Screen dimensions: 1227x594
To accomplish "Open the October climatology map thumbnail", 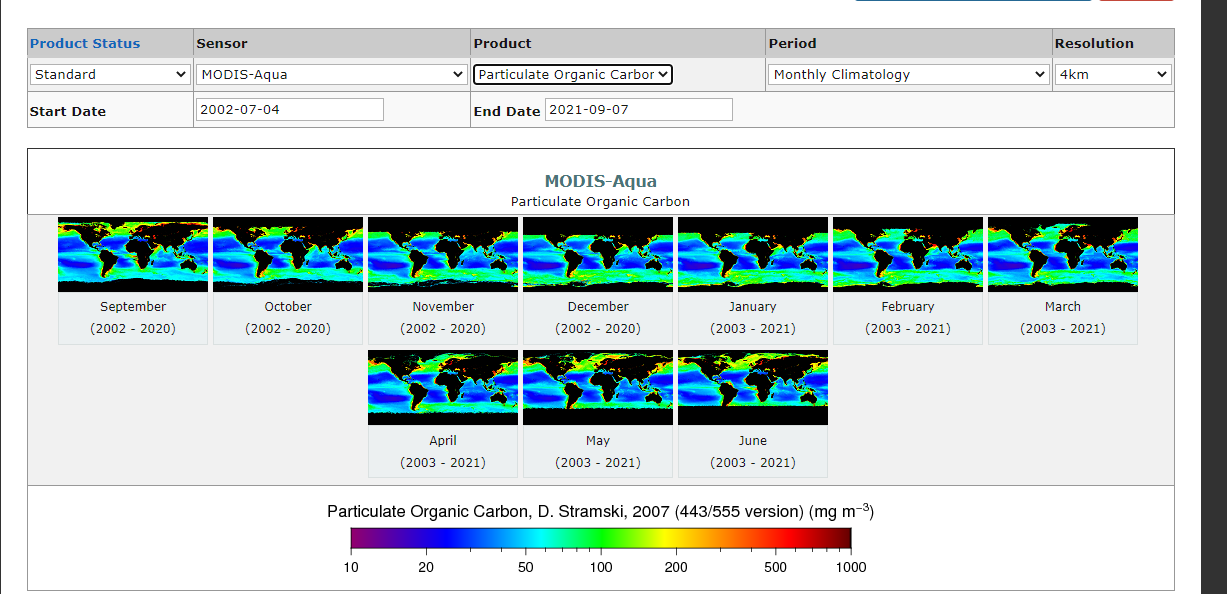I will (x=288, y=254).
